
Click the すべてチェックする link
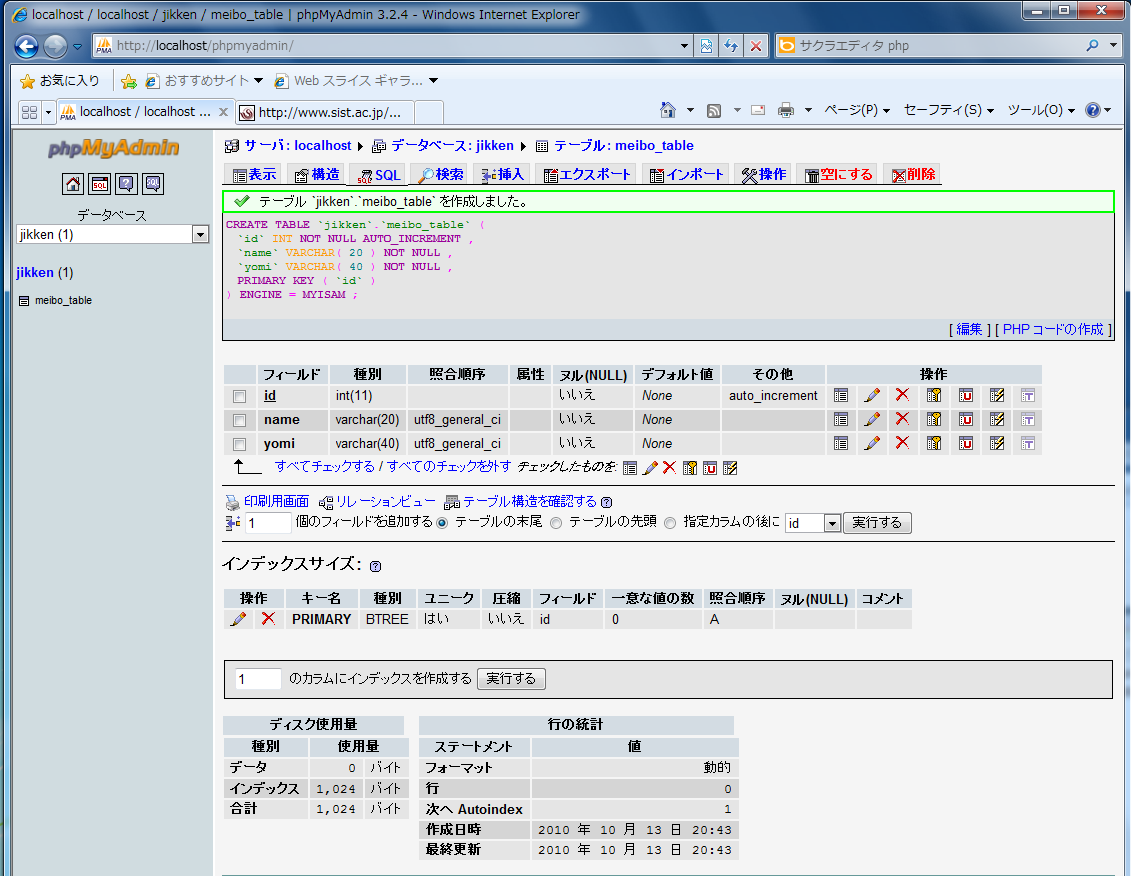[324, 466]
